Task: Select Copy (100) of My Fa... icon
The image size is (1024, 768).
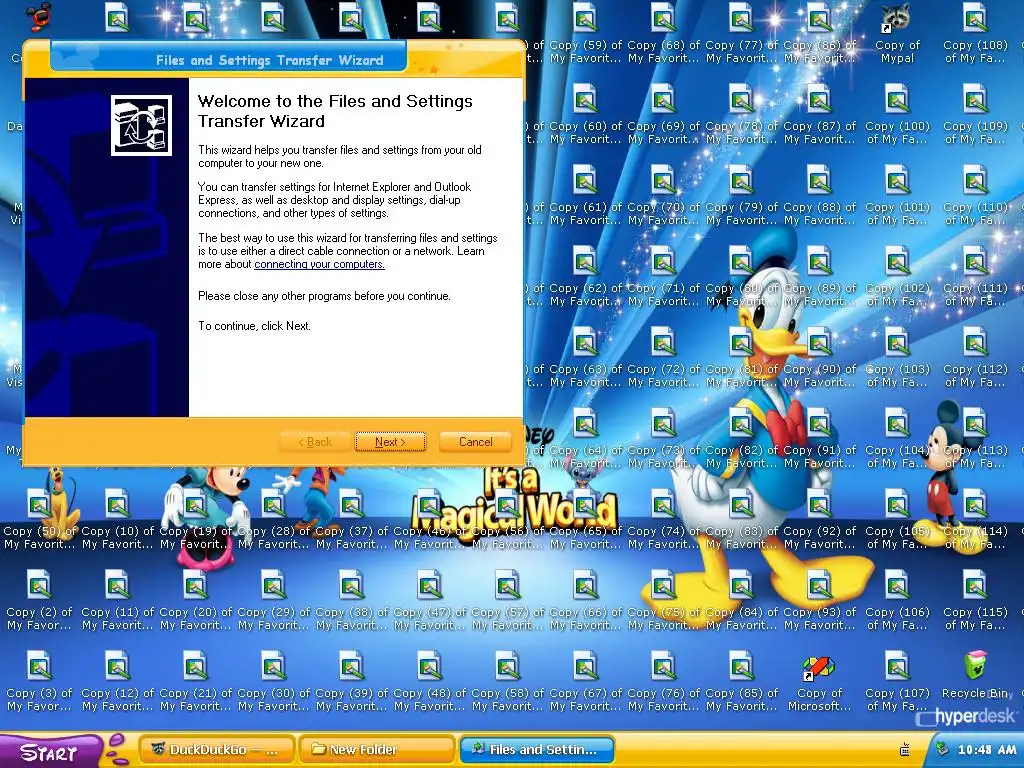Action: click(x=897, y=98)
